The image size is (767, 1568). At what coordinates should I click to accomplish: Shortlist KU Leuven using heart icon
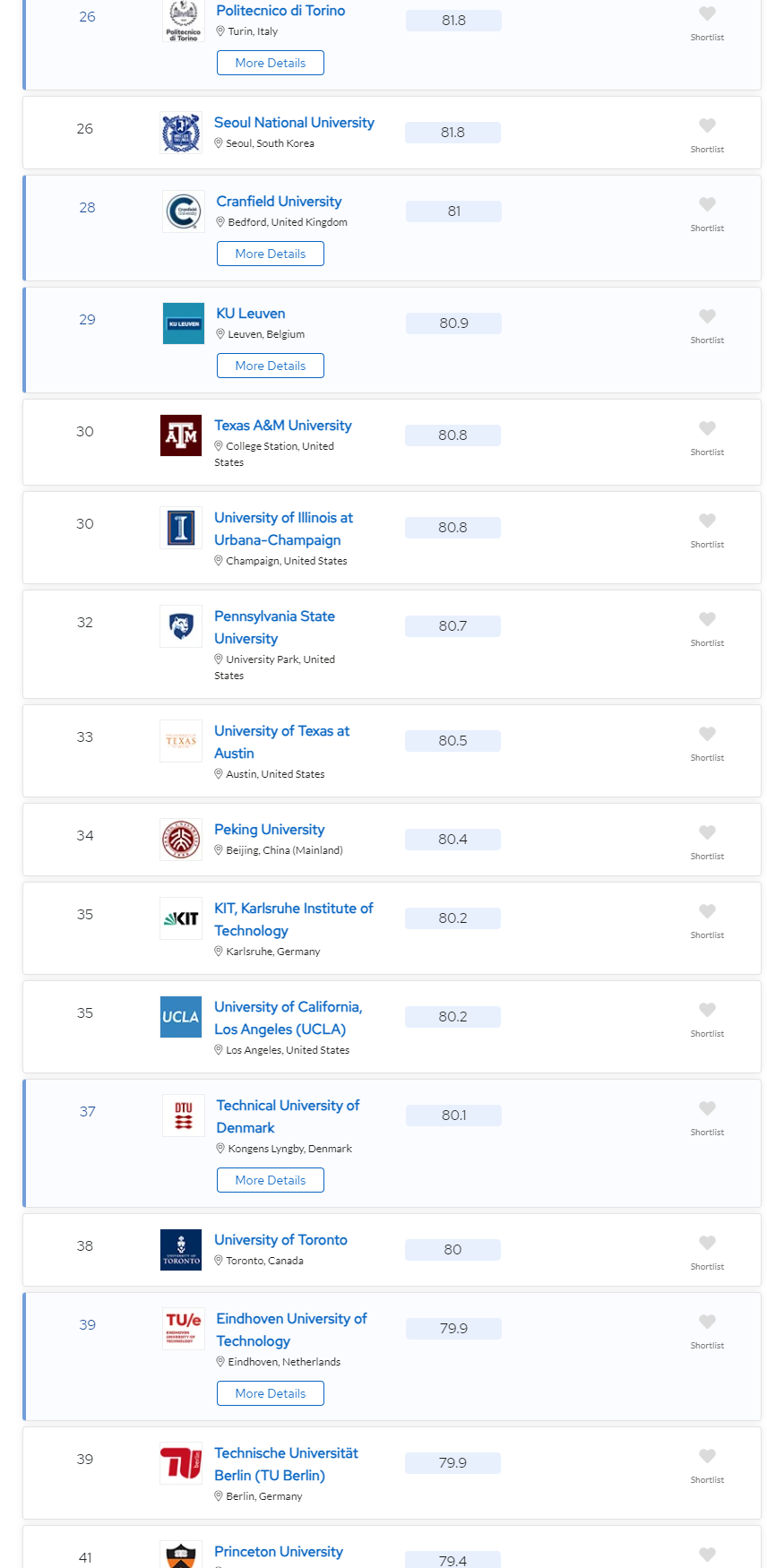[x=707, y=316]
